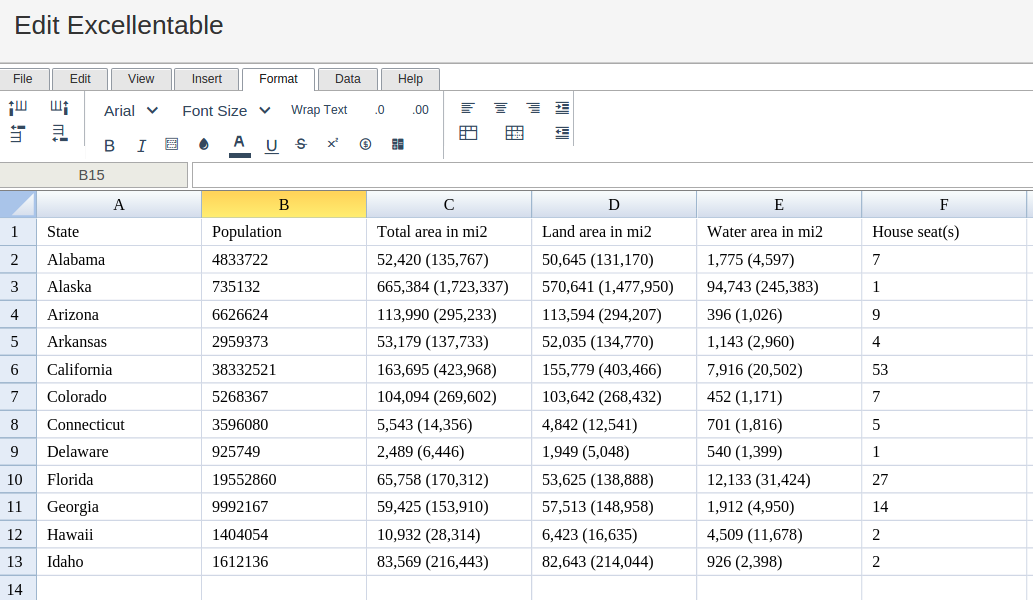Click the increase indent icon
This screenshot has height=600, width=1033.
[x=562, y=108]
